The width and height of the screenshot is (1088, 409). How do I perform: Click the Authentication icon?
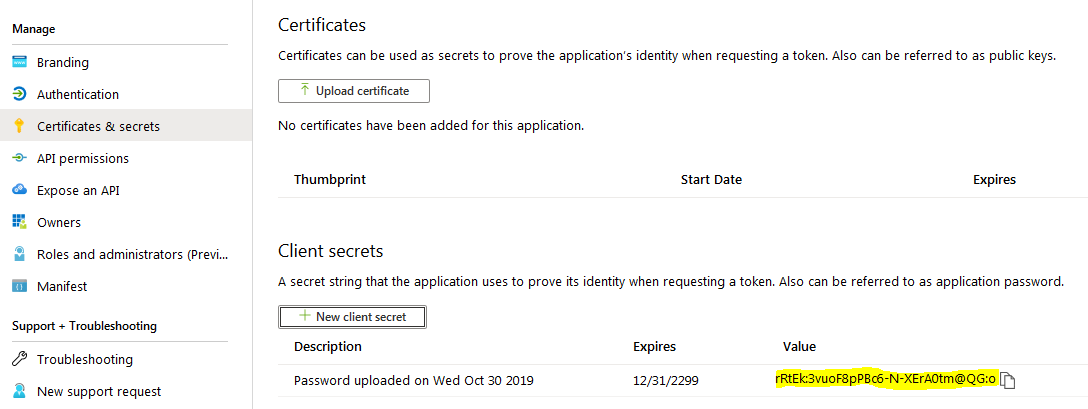pyautogui.click(x=19, y=94)
